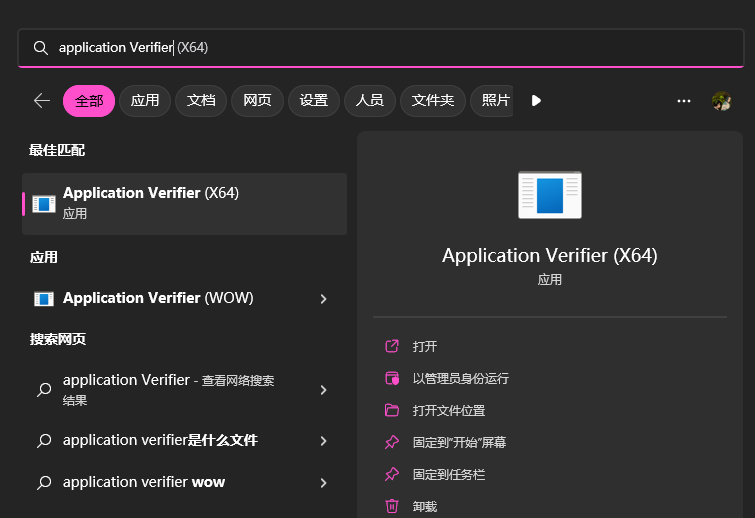Expand chevron for application verifier wow
This screenshot has height=518, width=755.
click(x=324, y=483)
